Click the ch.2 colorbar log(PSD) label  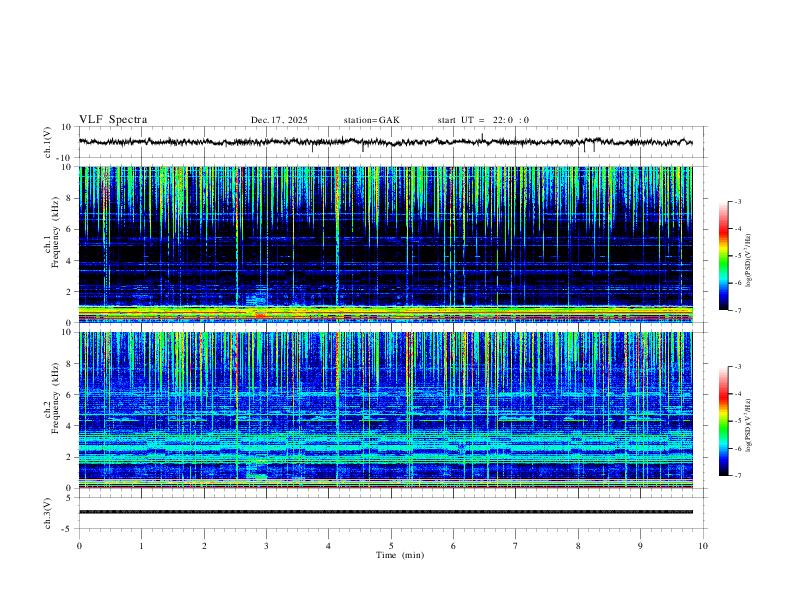click(x=748, y=426)
